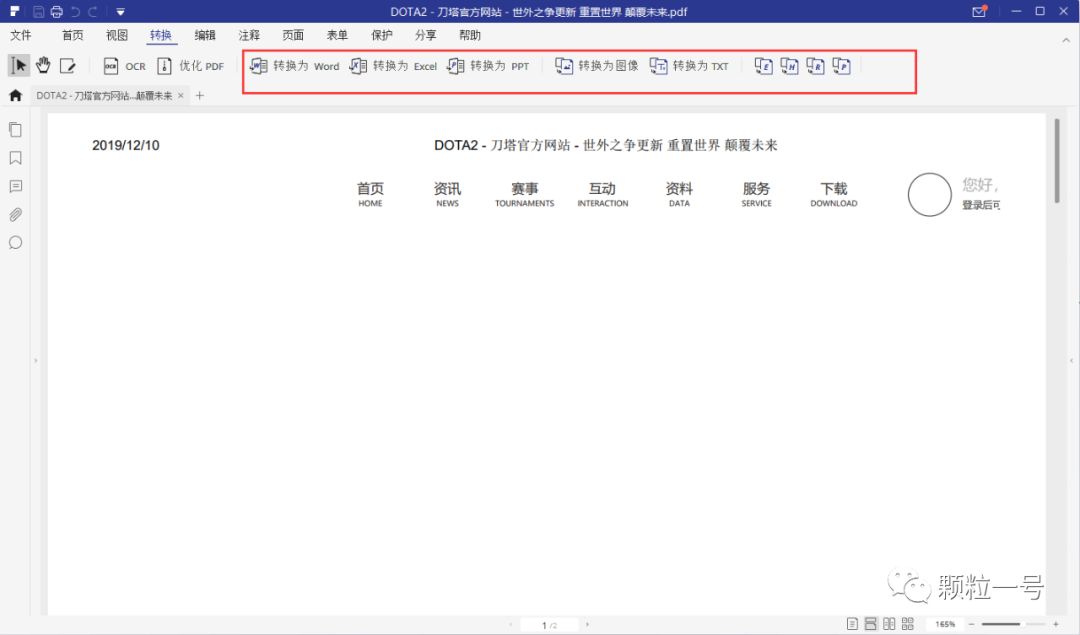The height and width of the screenshot is (635, 1080).
Task: Switch to thumbnail grid view mode
Action: coord(906,622)
